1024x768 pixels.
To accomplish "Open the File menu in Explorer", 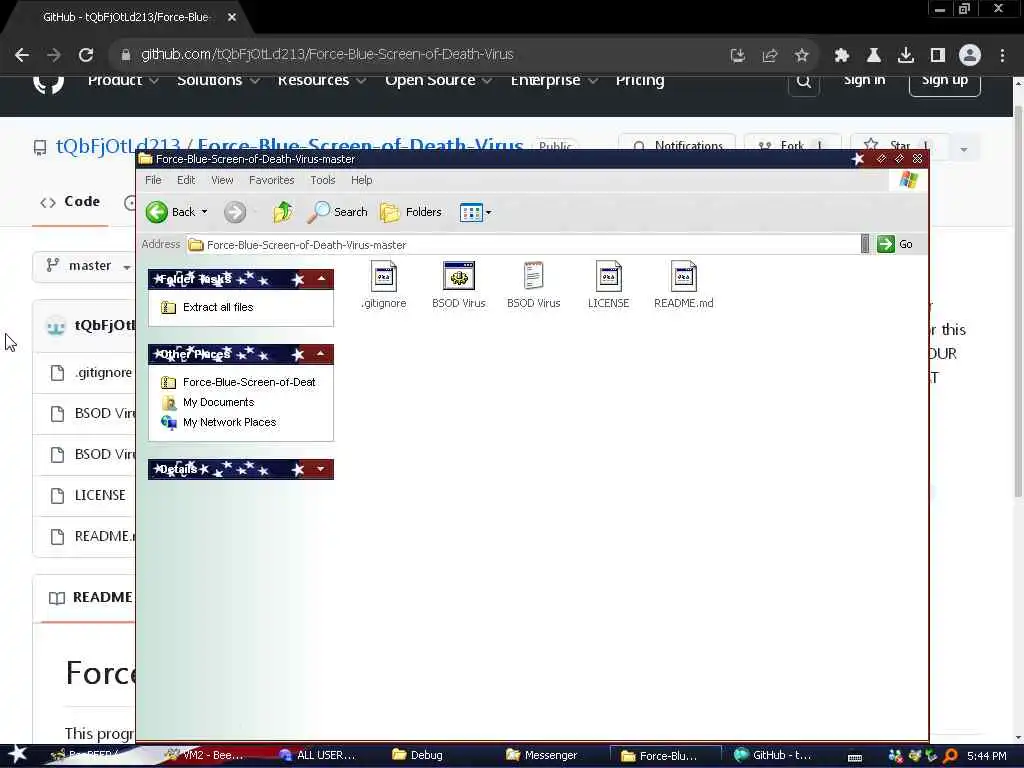I will click(x=153, y=180).
